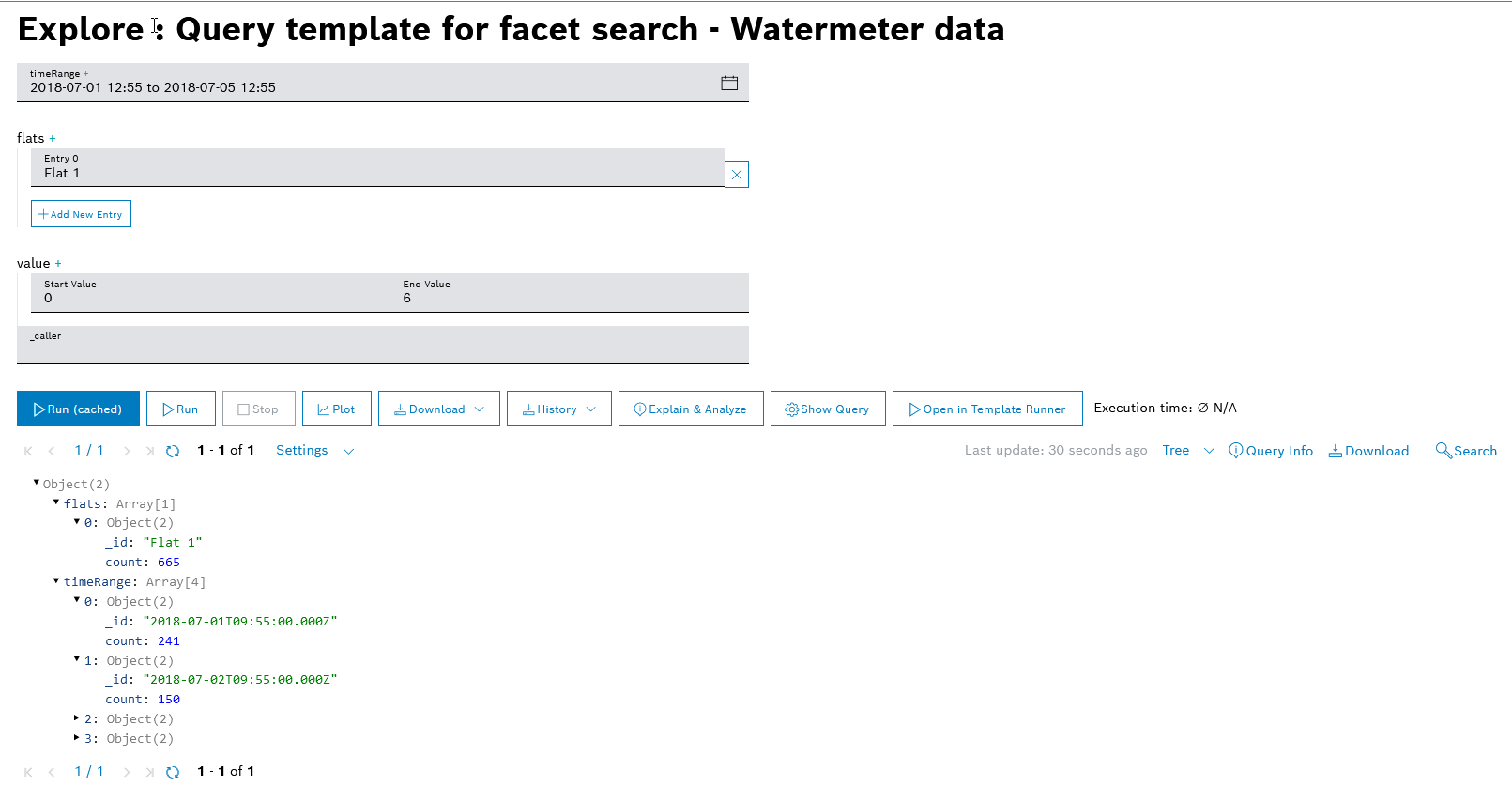Click the plus icon beside flats

53,139
